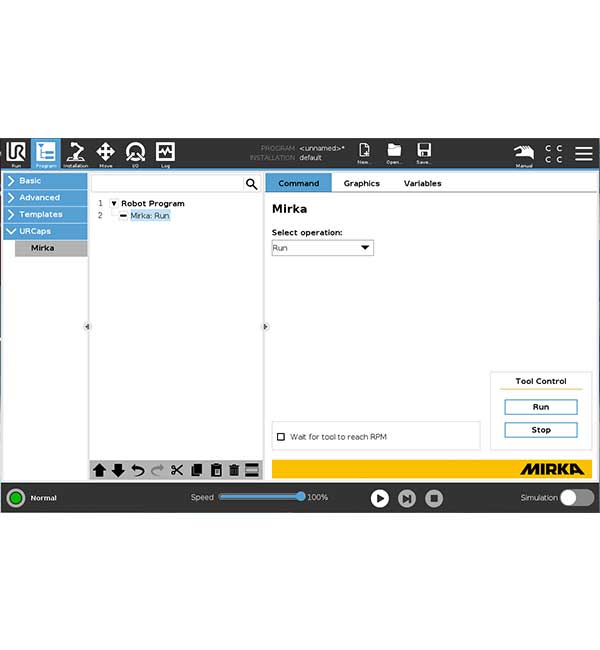Select the Mirka: Run tree node
The image size is (600, 650).
tap(150, 216)
